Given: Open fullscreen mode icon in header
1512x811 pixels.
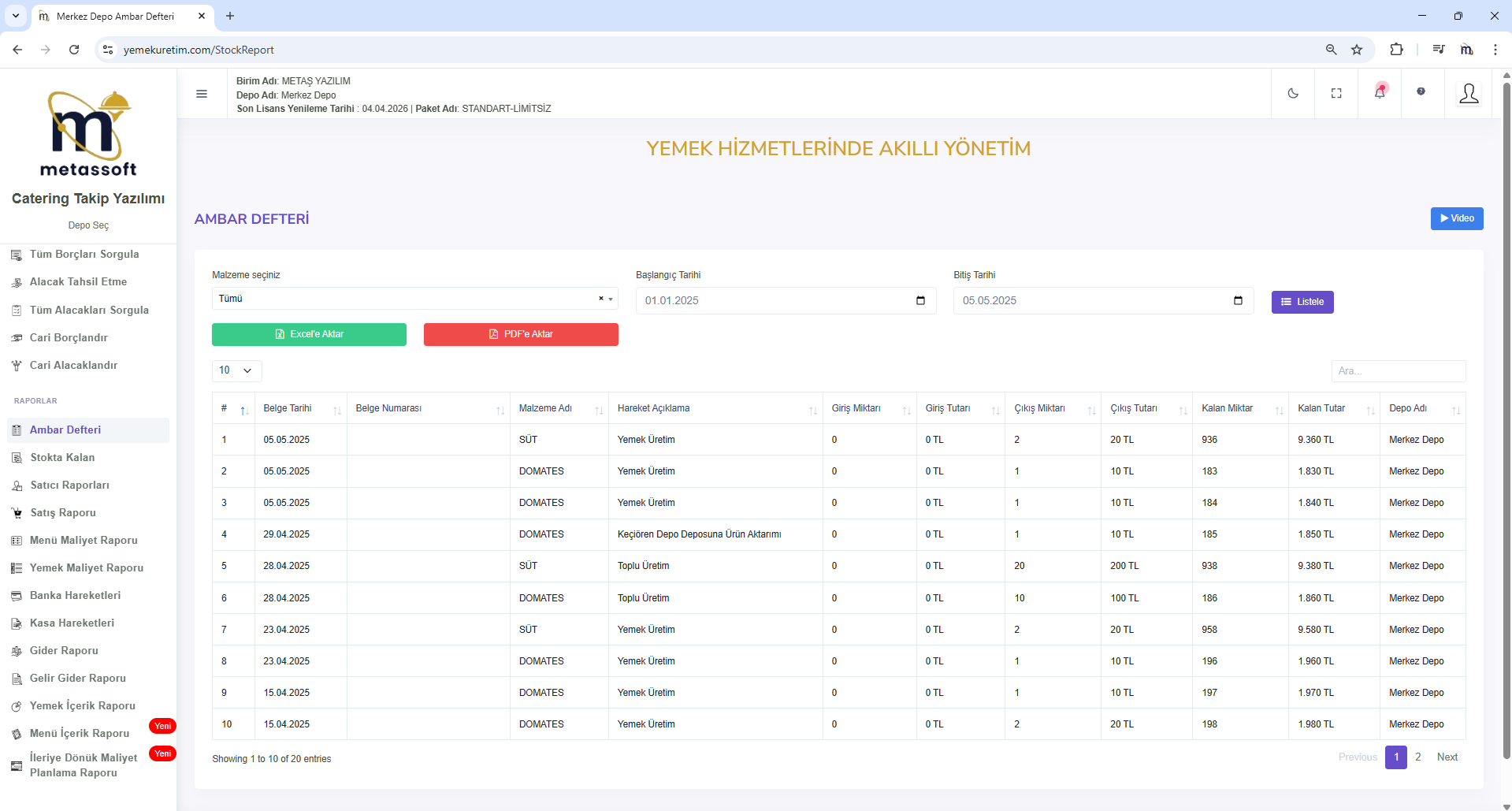Looking at the screenshot, I should click(1336, 93).
